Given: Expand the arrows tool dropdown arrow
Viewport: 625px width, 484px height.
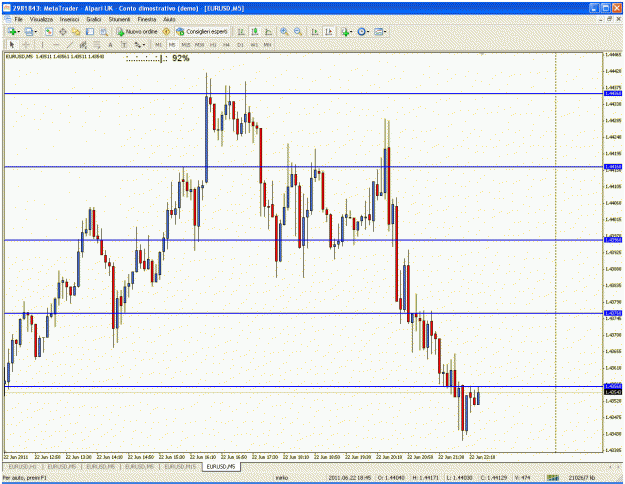Looking at the screenshot, I should pos(144,45).
